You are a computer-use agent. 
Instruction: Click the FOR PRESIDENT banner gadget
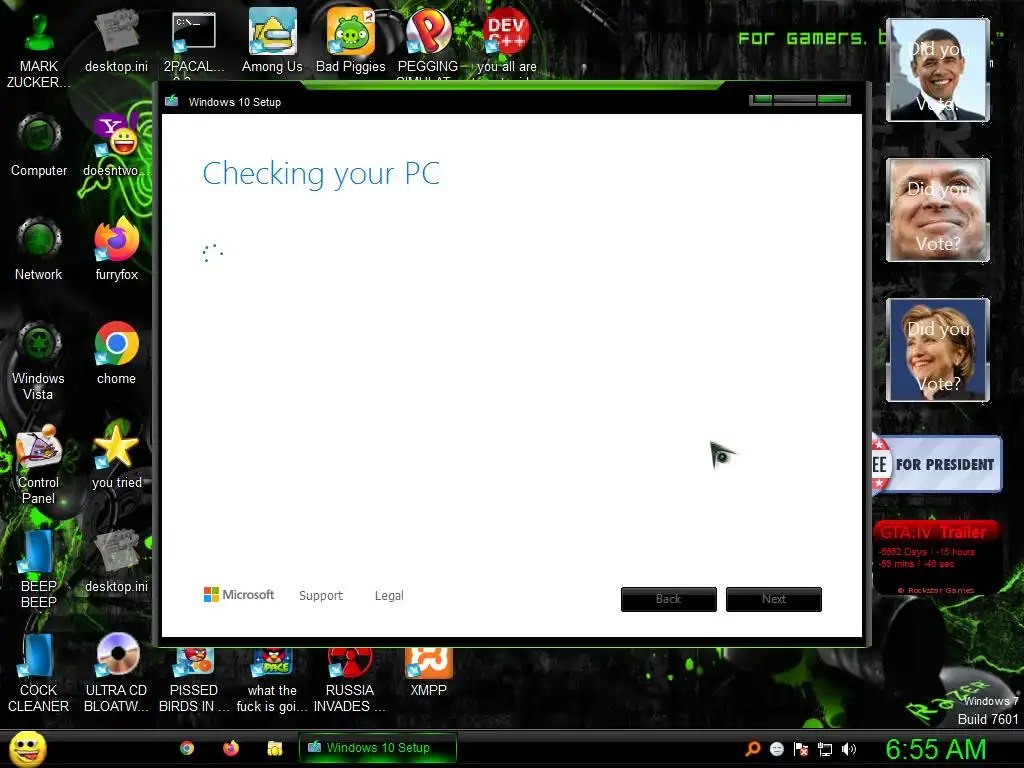[x=936, y=464]
